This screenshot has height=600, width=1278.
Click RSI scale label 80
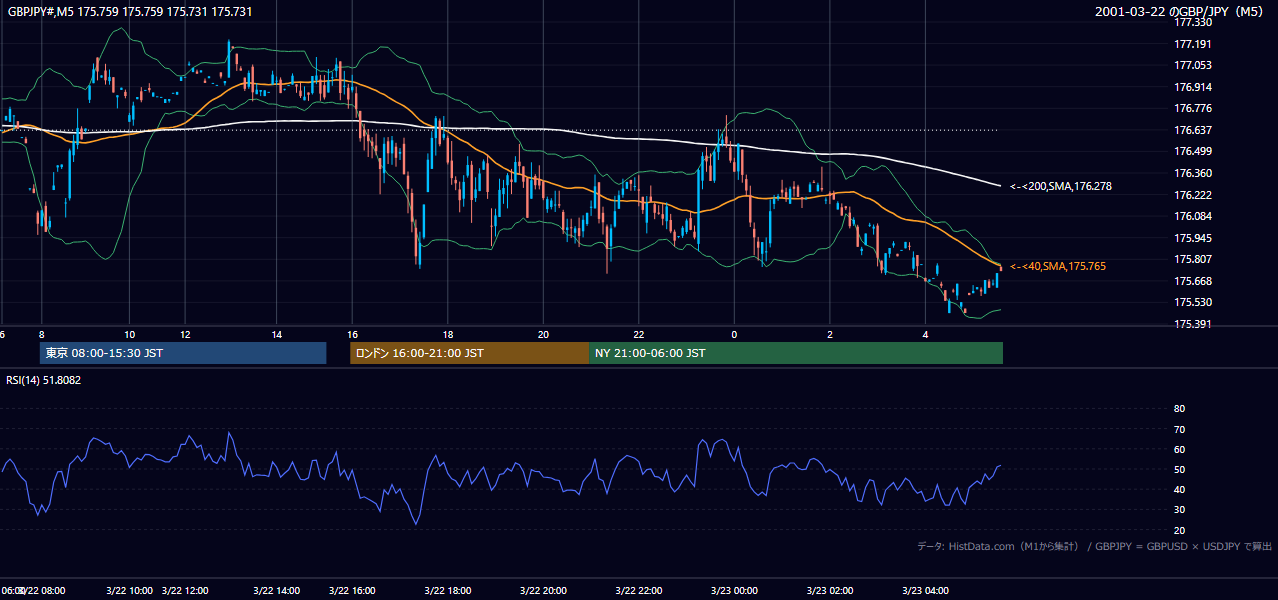[1179, 409]
